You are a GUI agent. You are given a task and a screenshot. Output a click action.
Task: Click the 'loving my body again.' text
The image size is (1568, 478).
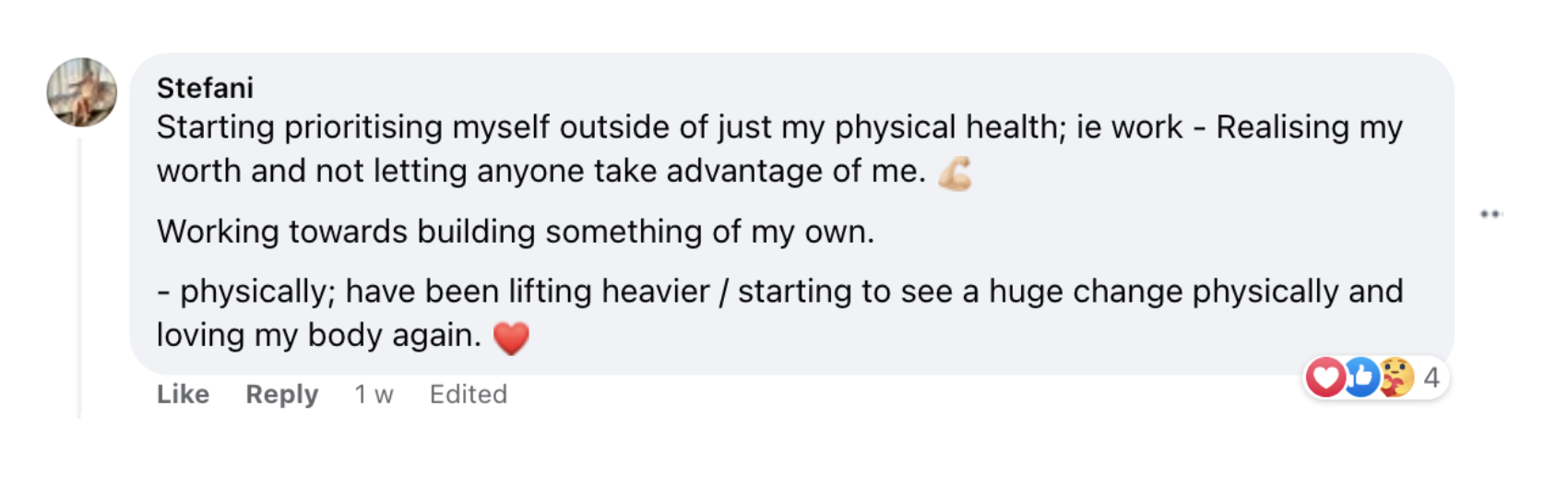coord(318,335)
